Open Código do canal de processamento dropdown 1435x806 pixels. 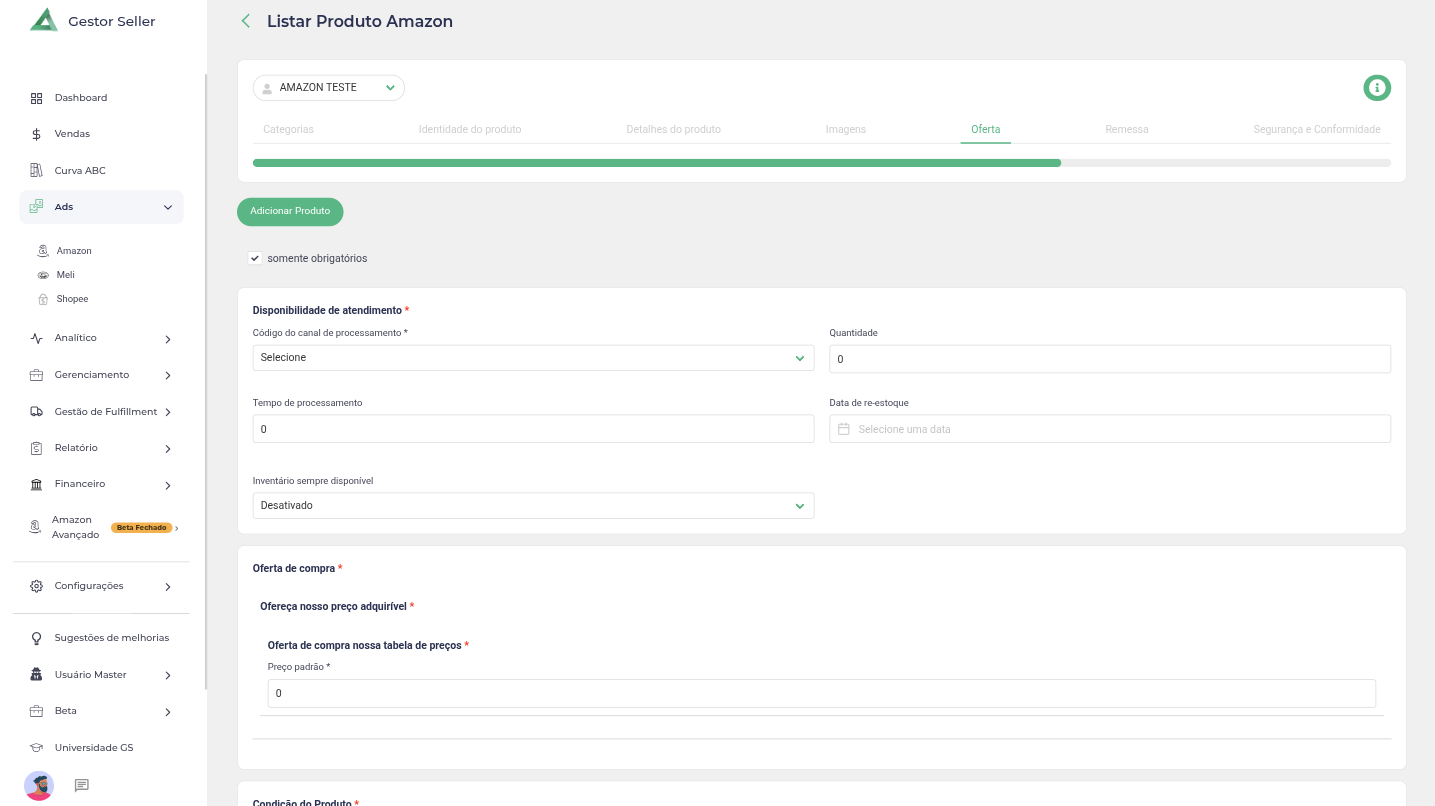point(533,358)
